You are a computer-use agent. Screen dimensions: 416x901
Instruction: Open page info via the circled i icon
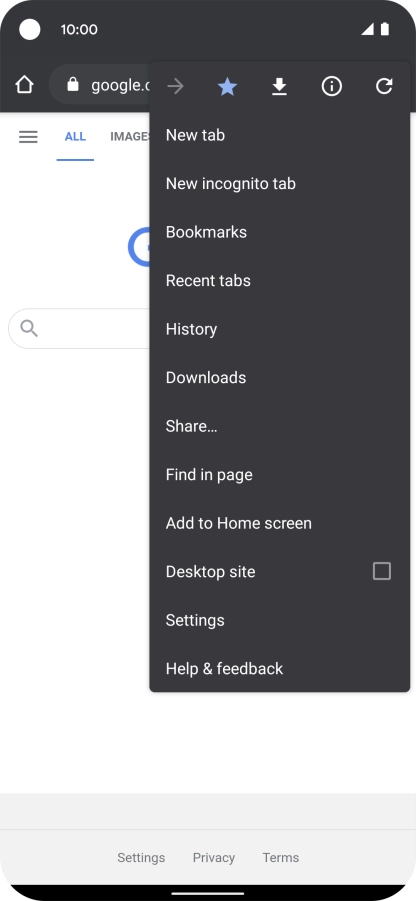332,87
